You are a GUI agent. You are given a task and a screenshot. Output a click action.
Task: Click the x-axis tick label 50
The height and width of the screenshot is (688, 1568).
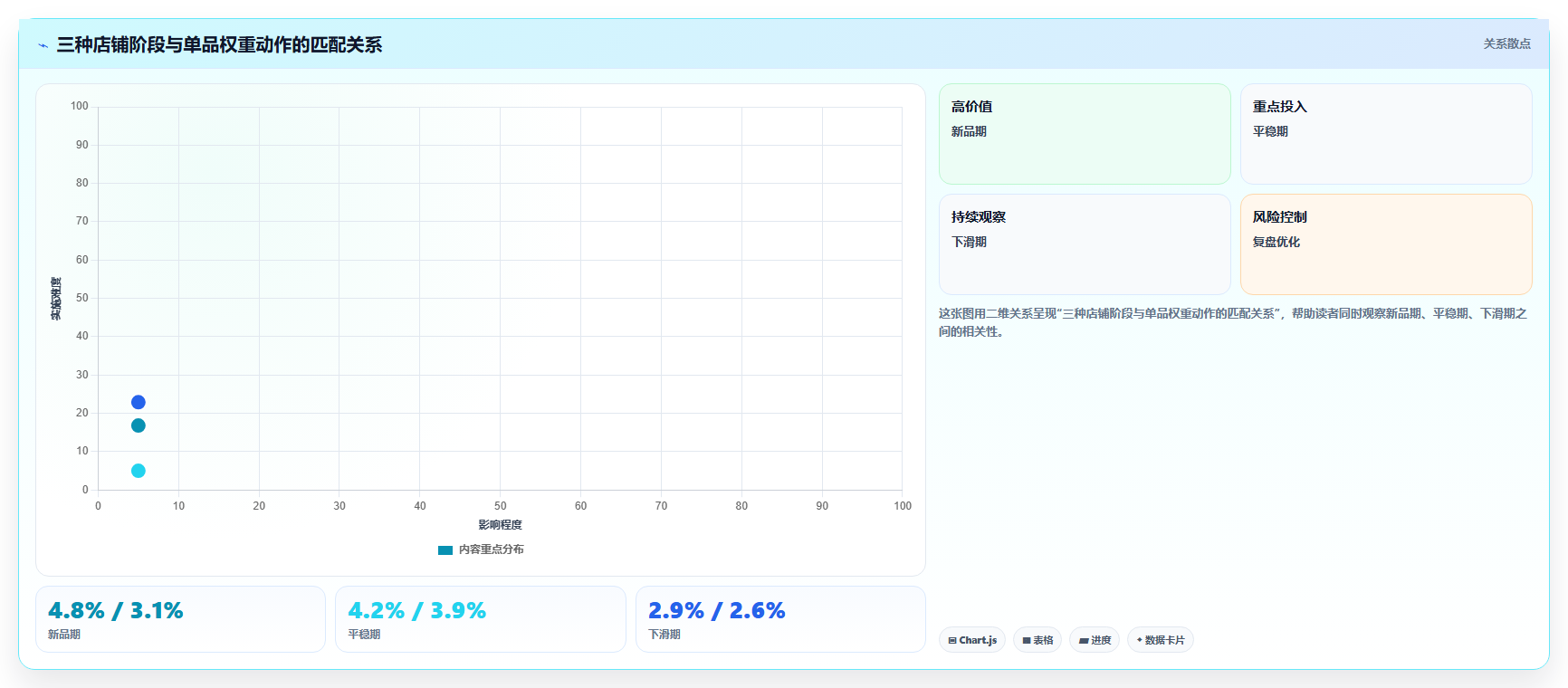click(501, 506)
